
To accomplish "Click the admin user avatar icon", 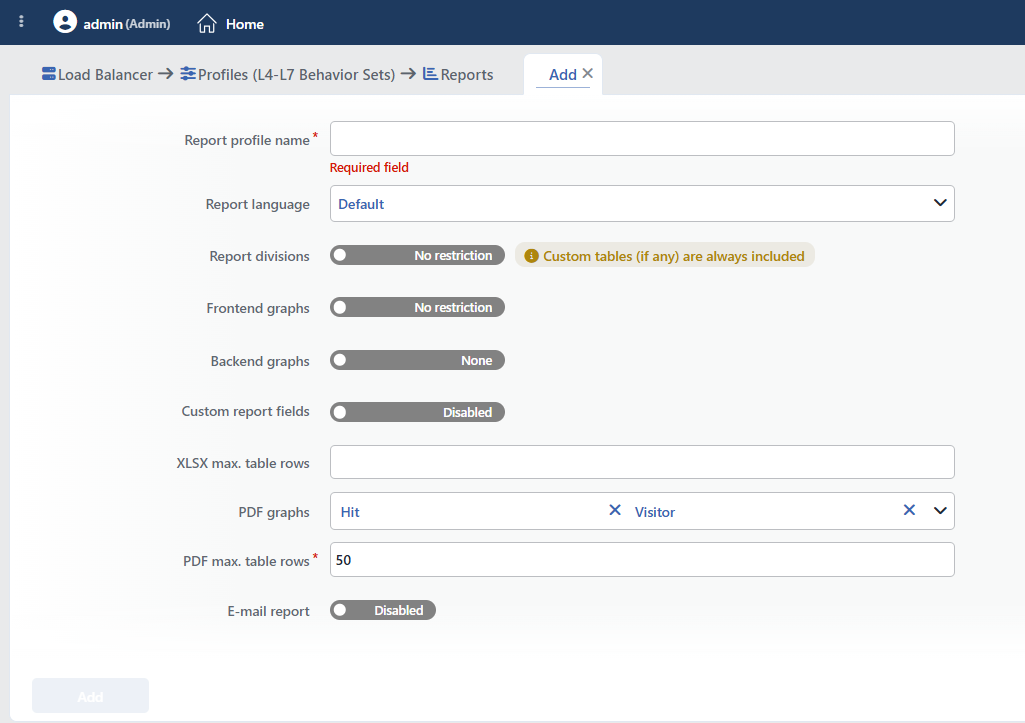I will 65,22.
